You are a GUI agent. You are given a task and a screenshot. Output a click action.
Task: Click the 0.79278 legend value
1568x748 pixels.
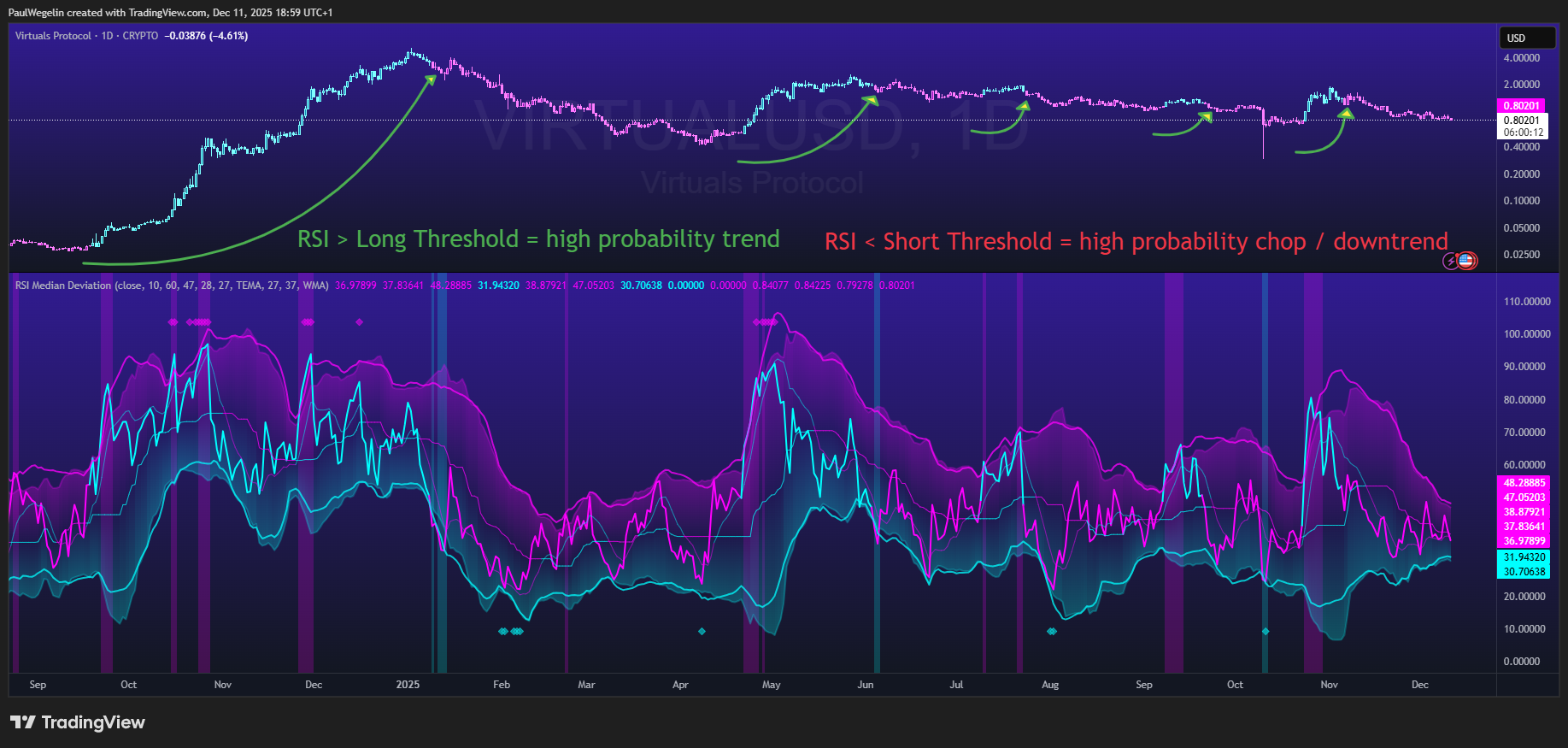[x=854, y=286]
